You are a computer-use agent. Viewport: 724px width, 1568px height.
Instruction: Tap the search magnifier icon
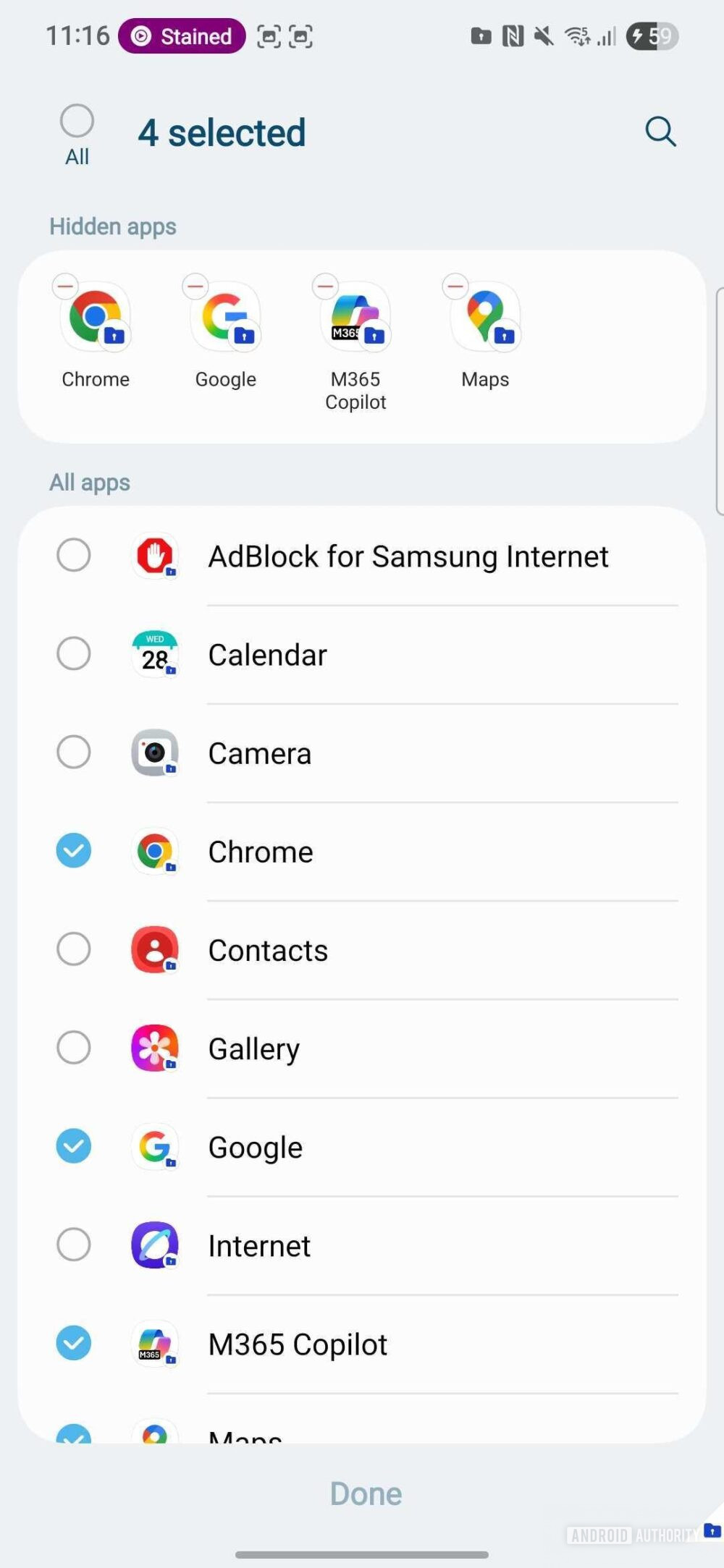[660, 132]
